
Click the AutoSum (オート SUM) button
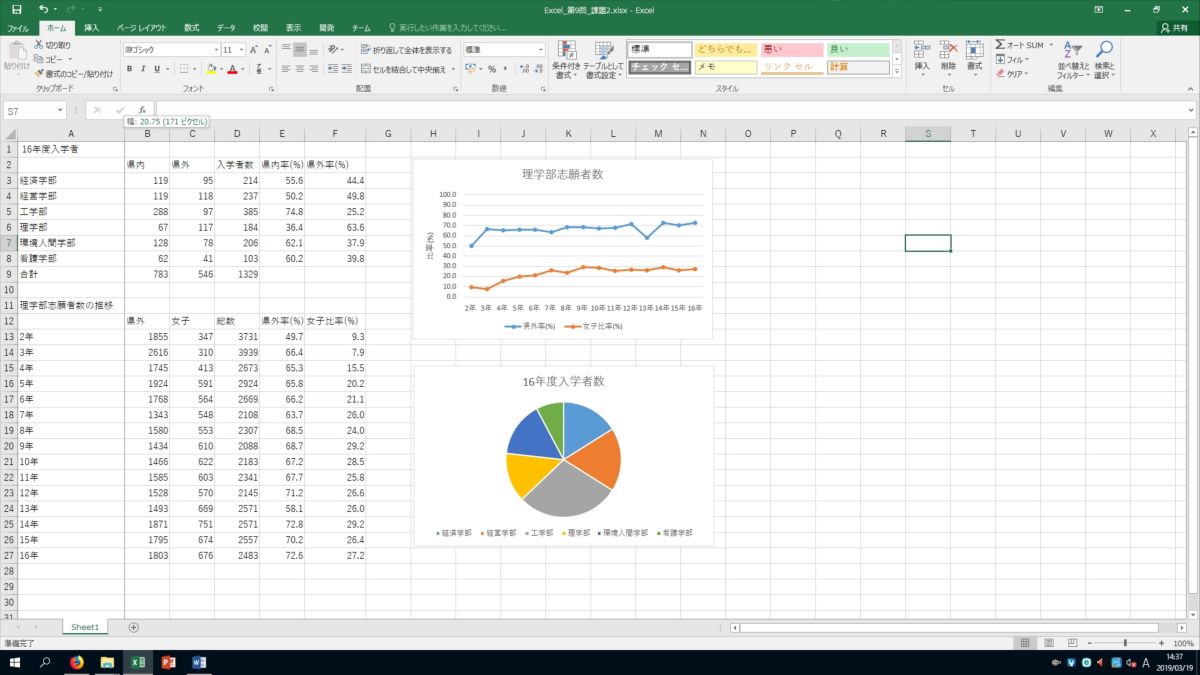pyautogui.click(x=1019, y=45)
